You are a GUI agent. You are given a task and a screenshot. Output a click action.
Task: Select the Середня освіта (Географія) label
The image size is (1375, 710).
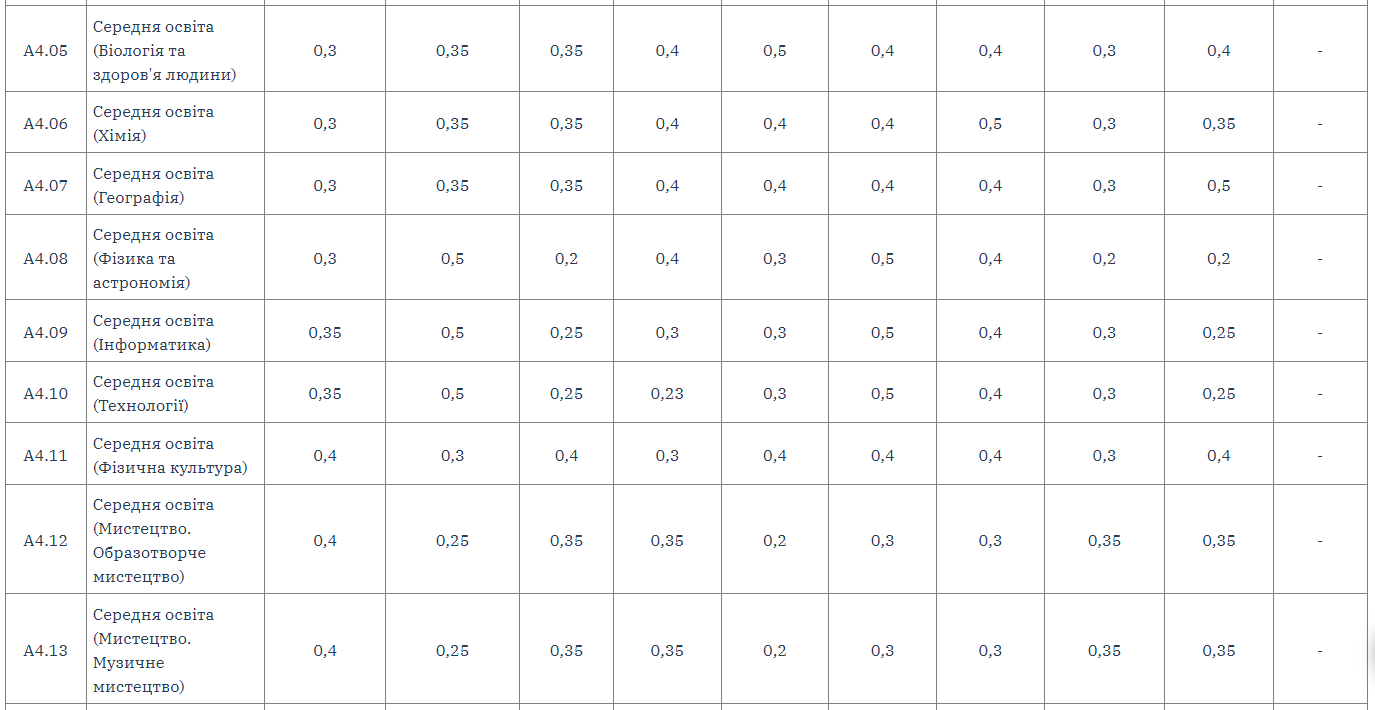(x=176, y=185)
